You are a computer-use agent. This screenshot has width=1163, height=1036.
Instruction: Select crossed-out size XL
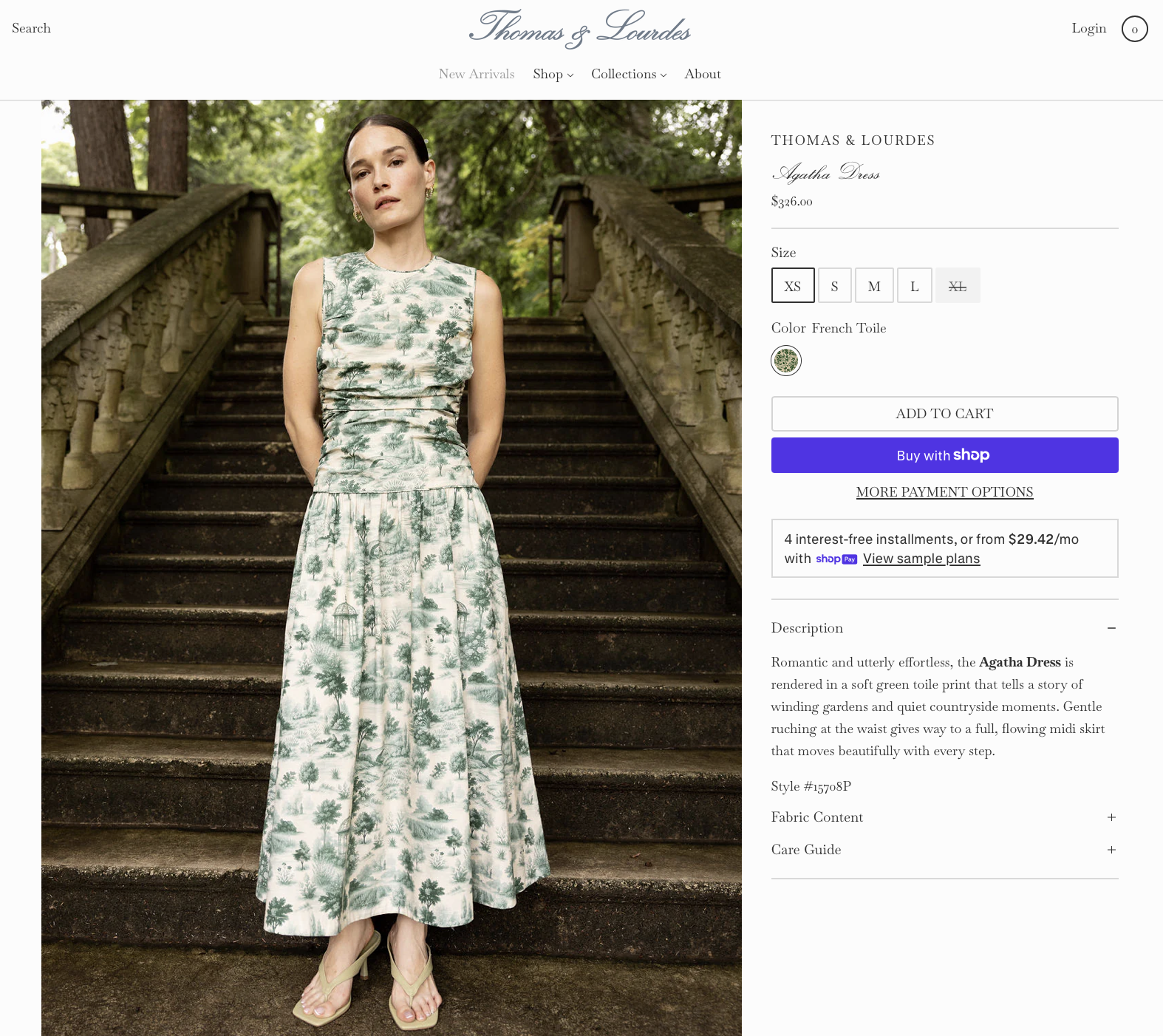(958, 285)
